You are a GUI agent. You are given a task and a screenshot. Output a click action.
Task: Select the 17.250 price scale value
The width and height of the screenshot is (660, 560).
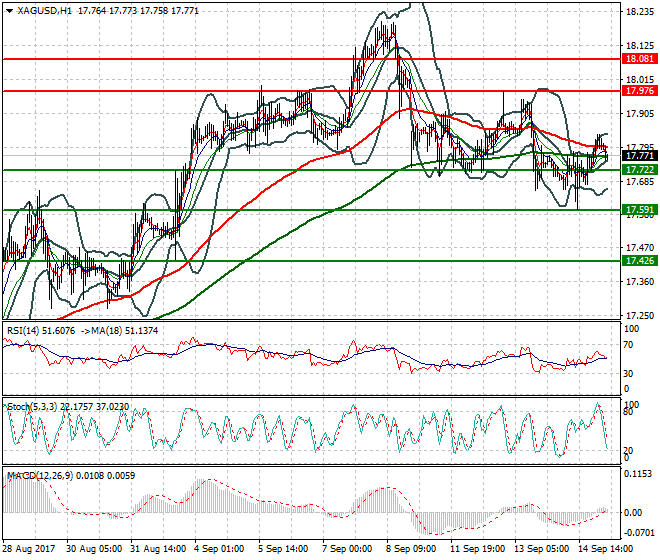[x=640, y=315]
